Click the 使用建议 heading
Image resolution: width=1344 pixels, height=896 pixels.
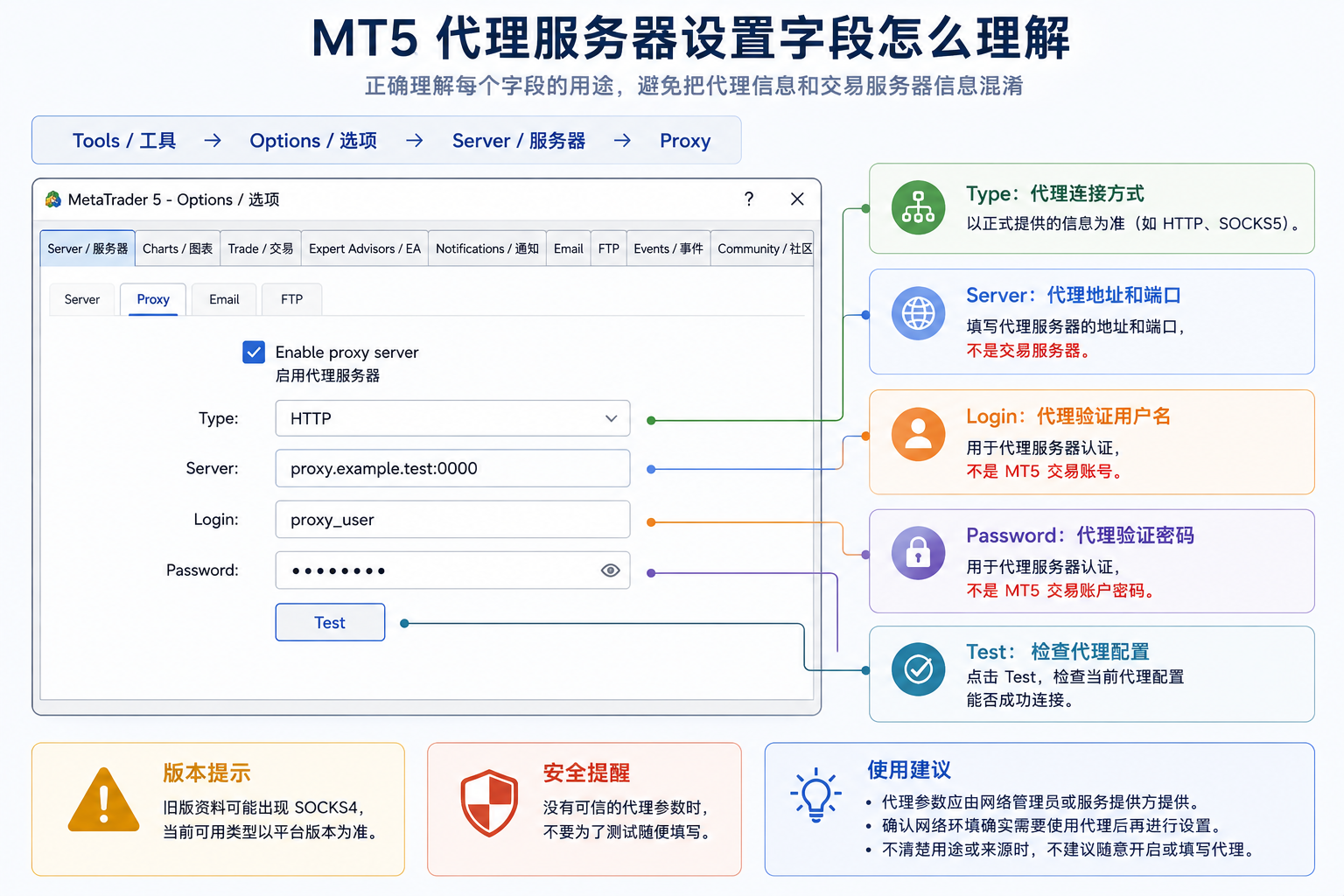point(909,770)
